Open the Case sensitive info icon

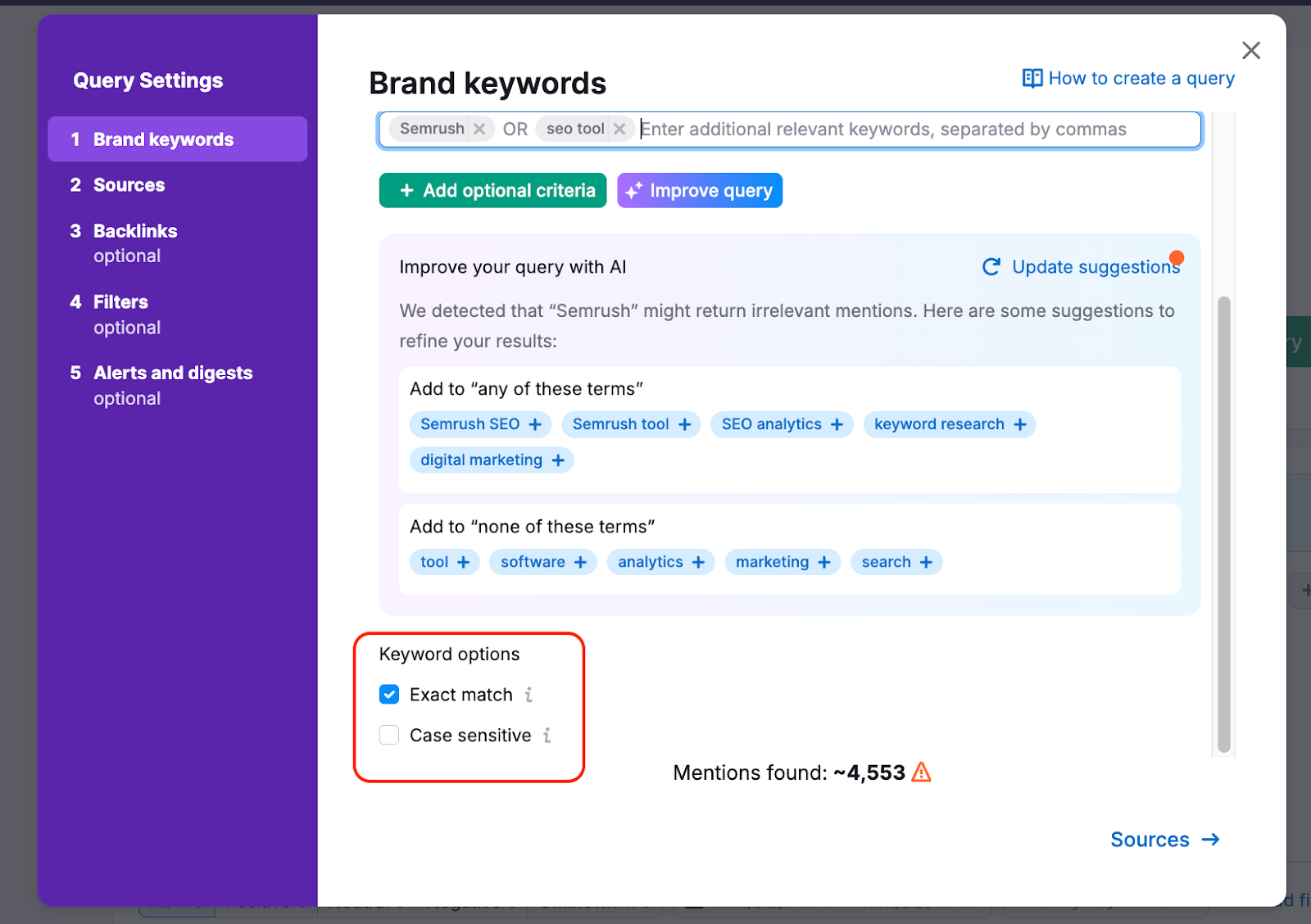pos(547,736)
